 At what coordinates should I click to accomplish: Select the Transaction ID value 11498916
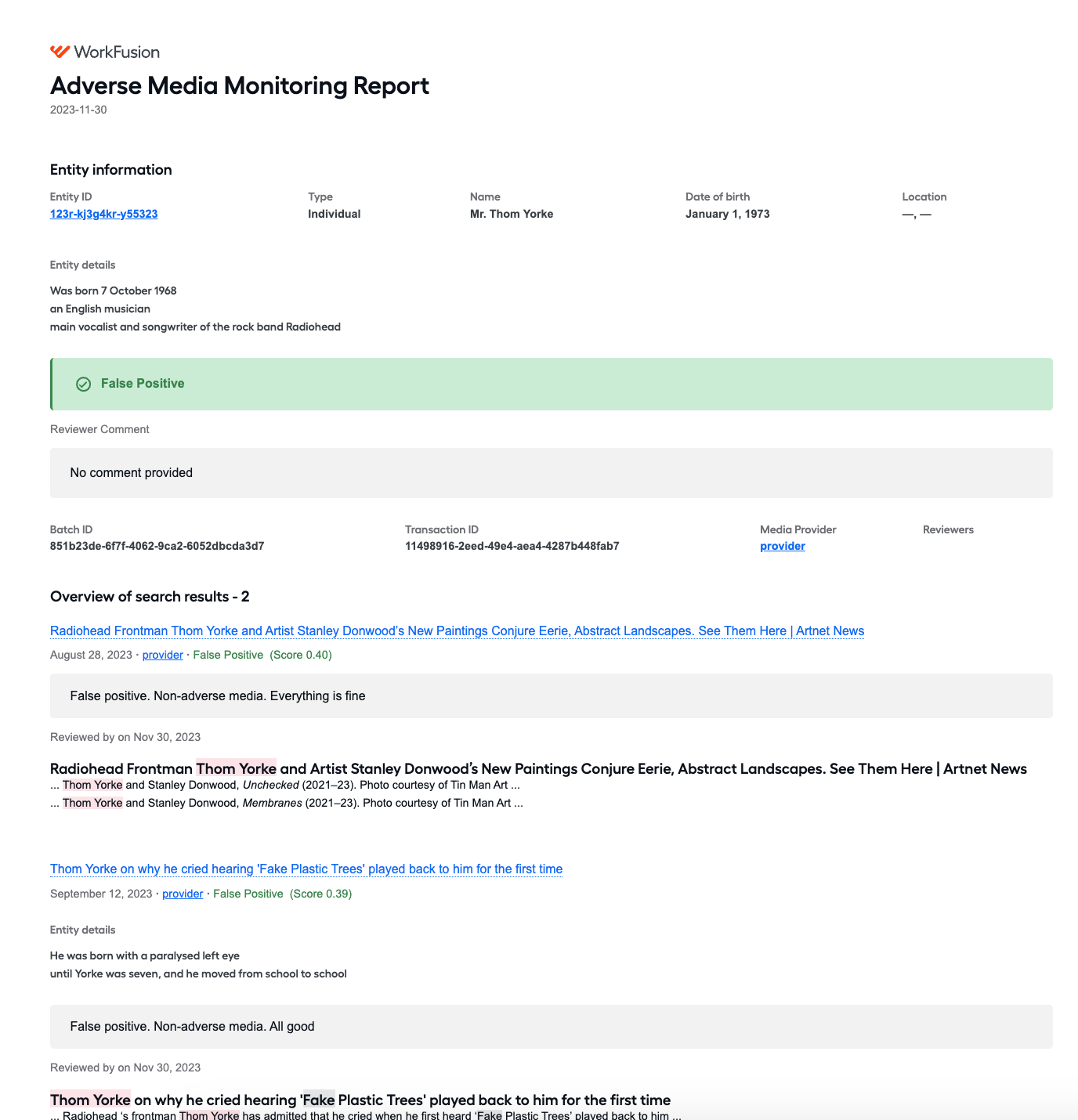[512, 546]
